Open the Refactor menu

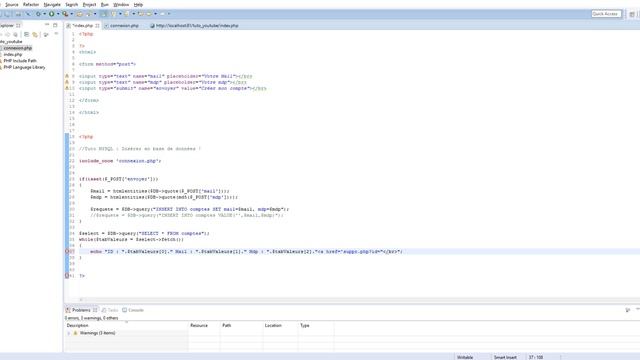coord(31,4)
